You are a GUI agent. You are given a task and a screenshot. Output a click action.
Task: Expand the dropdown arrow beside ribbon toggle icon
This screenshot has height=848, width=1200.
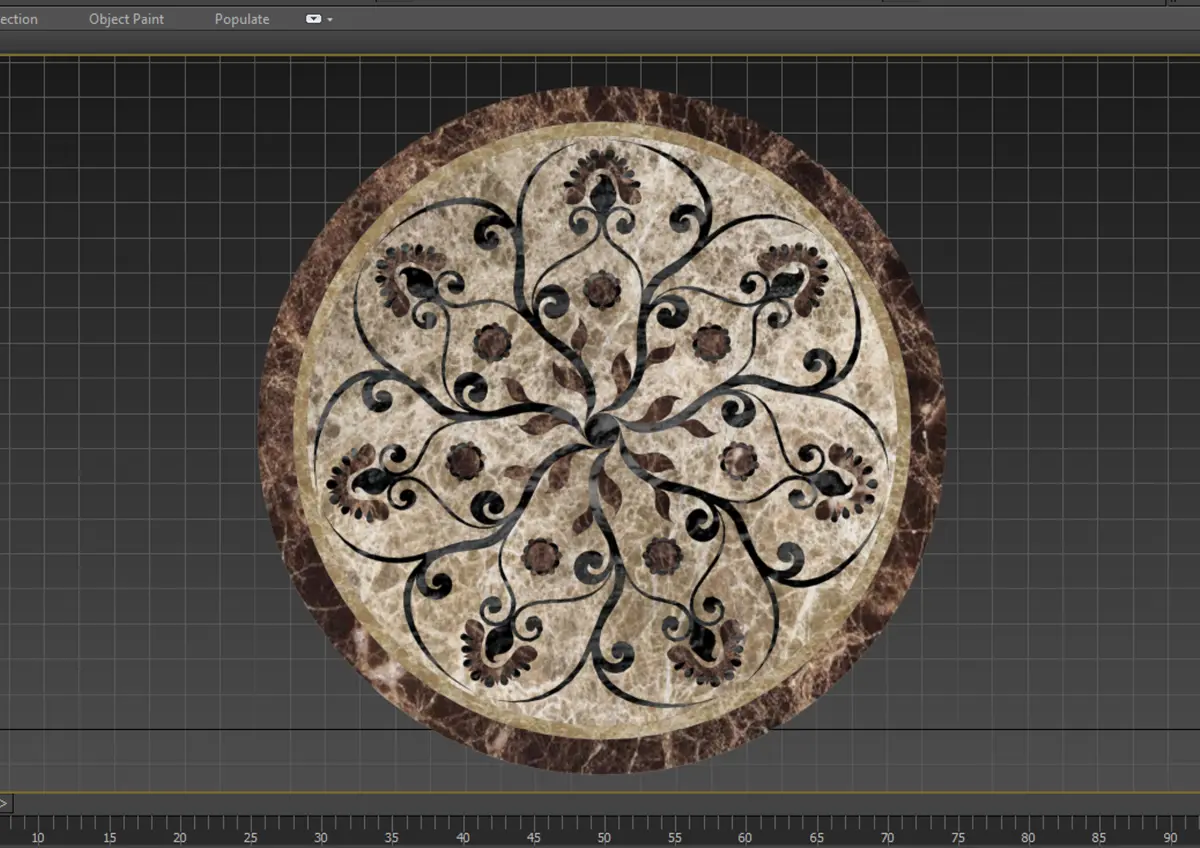[x=329, y=19]
